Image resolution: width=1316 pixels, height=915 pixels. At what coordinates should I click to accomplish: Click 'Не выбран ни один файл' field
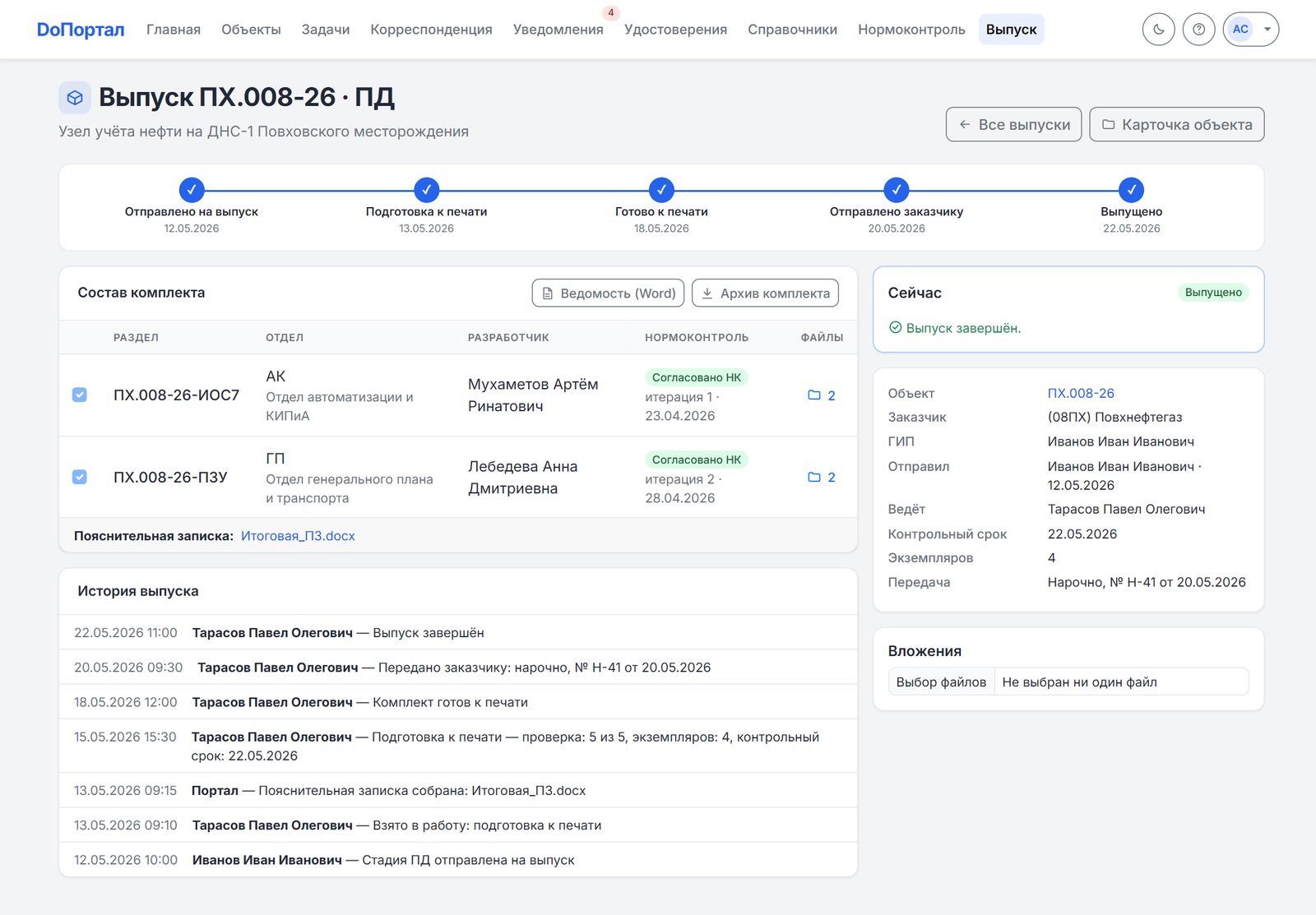point(1121,682)
